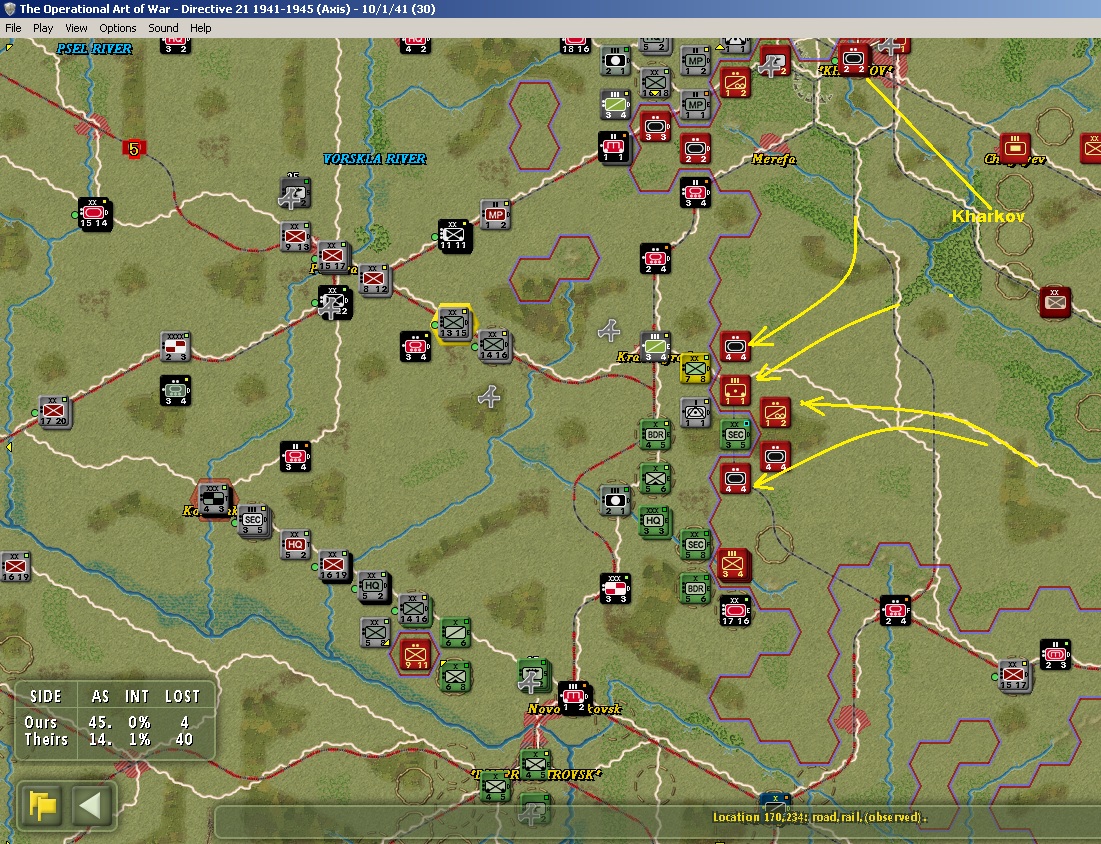Click the 'LOST' column header

click(x=183, y=697)
